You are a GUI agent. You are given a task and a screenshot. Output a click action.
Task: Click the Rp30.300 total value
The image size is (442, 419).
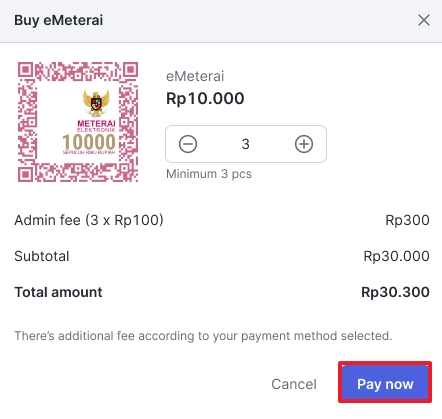(395, 292)
